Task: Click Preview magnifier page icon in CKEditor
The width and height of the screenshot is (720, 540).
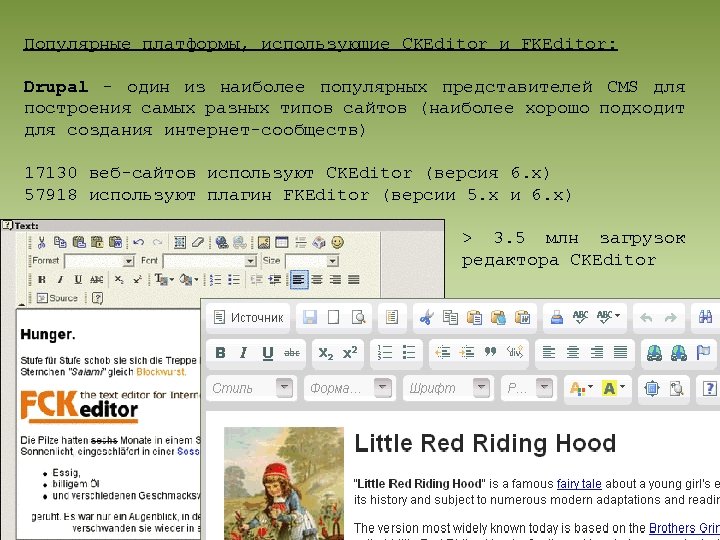Action: [358, 317]
